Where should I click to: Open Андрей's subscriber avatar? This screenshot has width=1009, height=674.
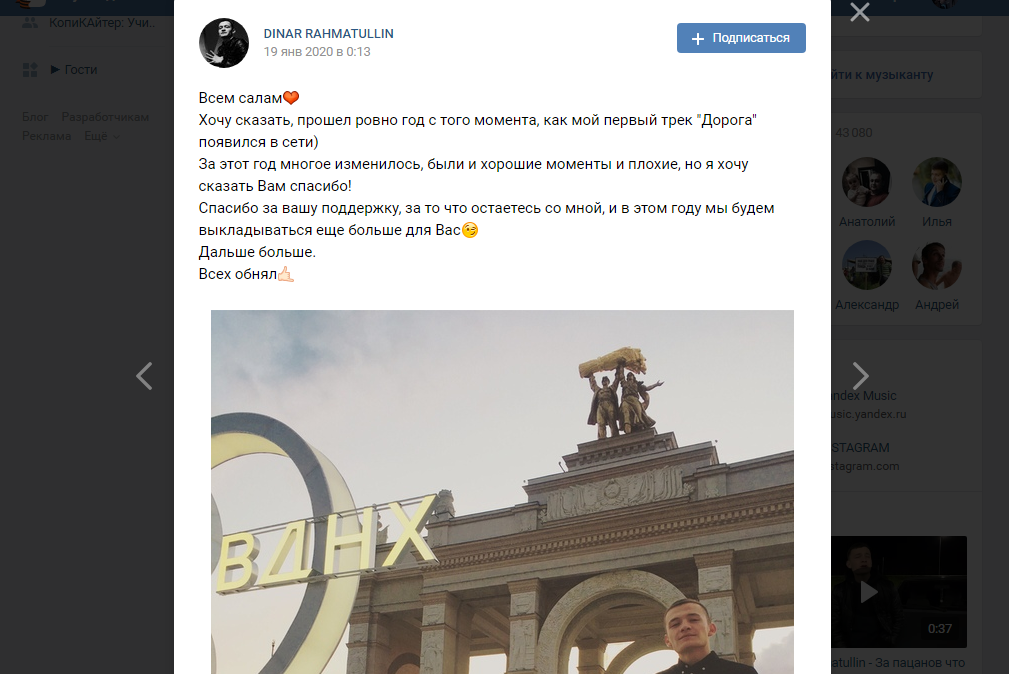click(x=936, y=265)
